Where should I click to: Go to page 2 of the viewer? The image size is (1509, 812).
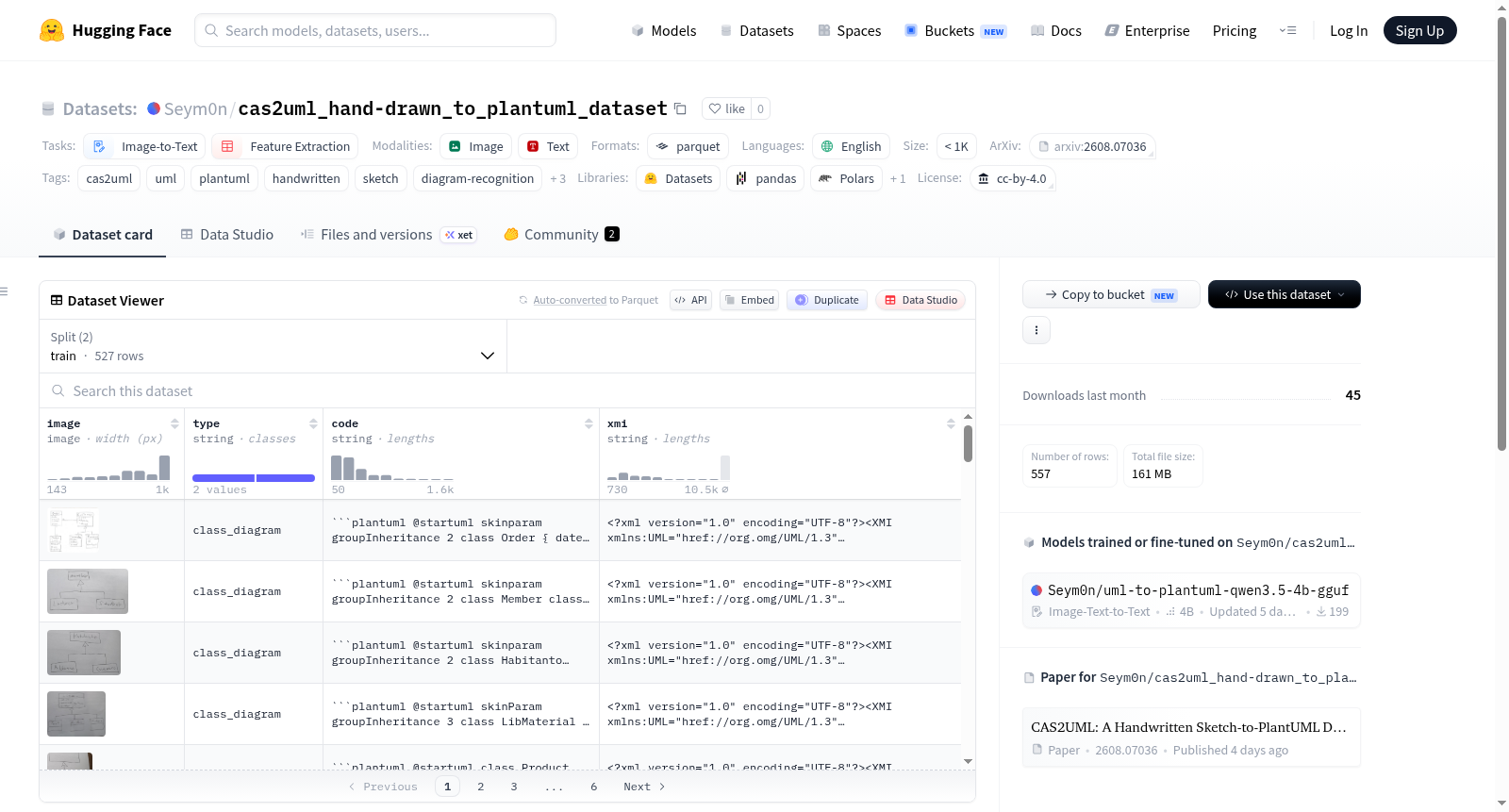click(481, 787)
